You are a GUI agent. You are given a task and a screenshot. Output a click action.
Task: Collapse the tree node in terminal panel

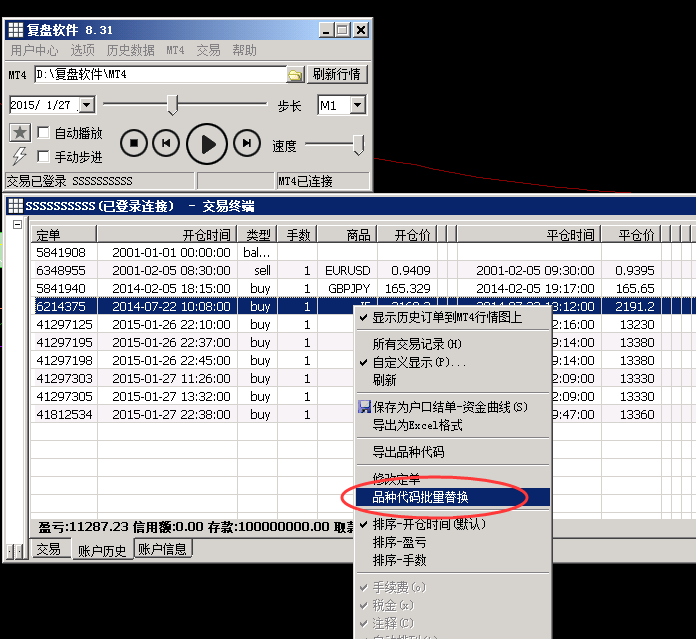coord(17,225)
